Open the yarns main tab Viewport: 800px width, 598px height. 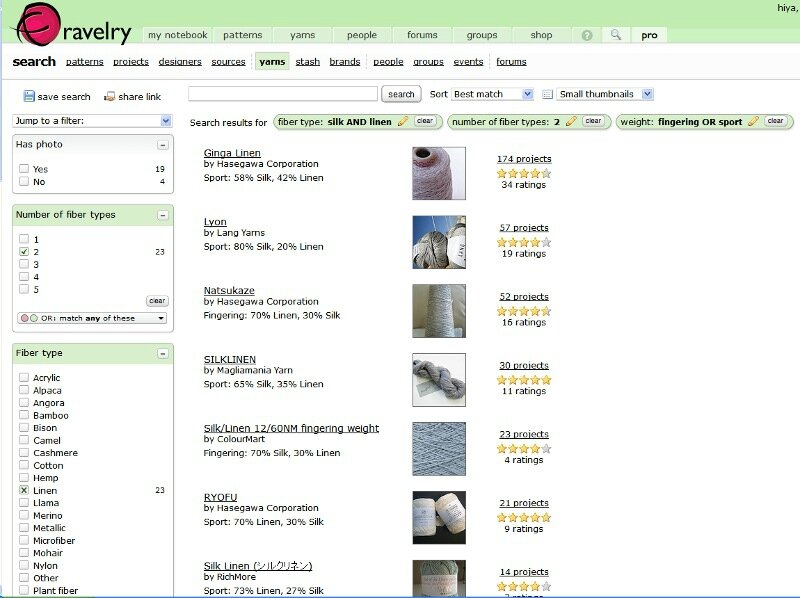[303, 35]
